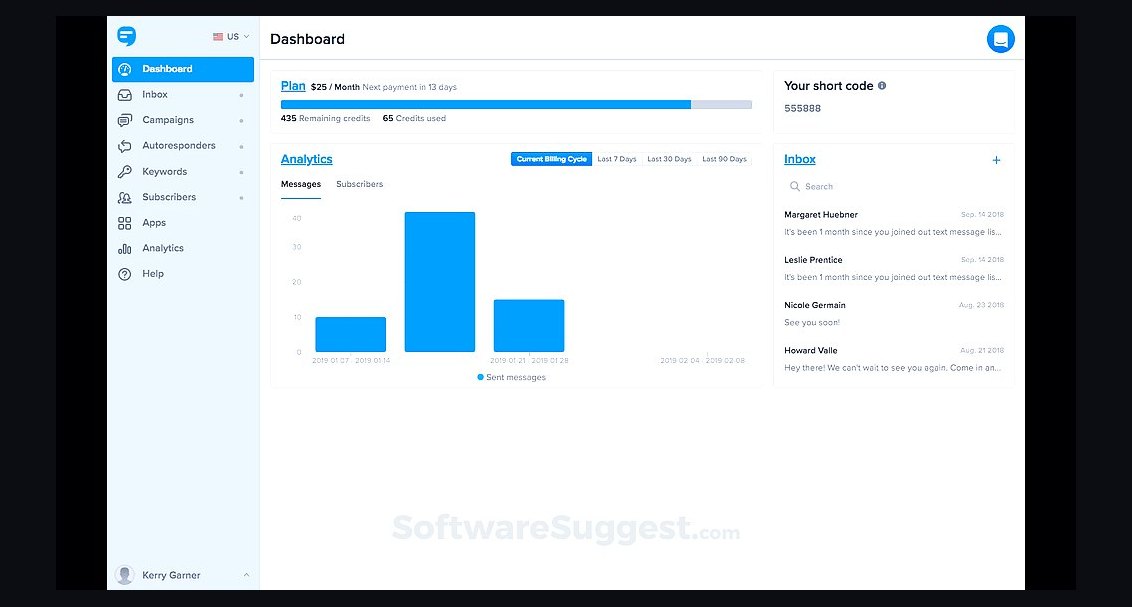This screenshot has width=1132, height=607.
Task: Click the tallest chart bar
Action: tap(440, 282)
